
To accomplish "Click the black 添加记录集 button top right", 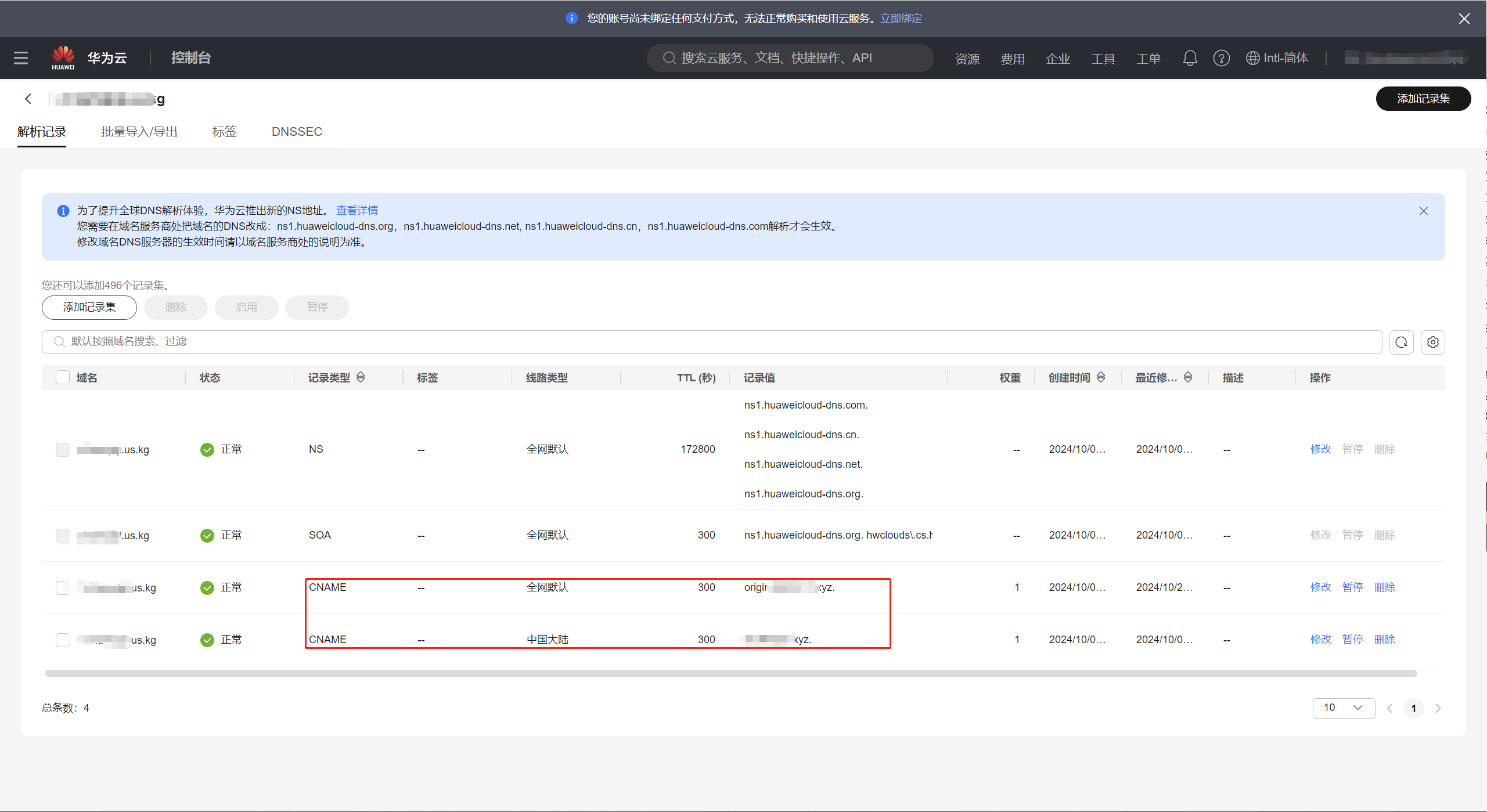I will (1423, 99).
